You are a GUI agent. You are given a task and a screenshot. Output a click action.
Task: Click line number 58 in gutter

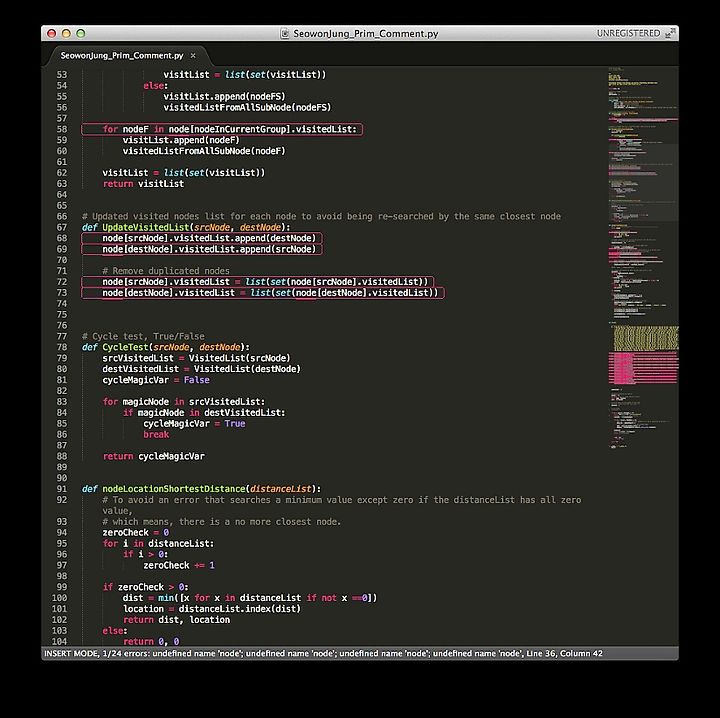tap(62, 129)
